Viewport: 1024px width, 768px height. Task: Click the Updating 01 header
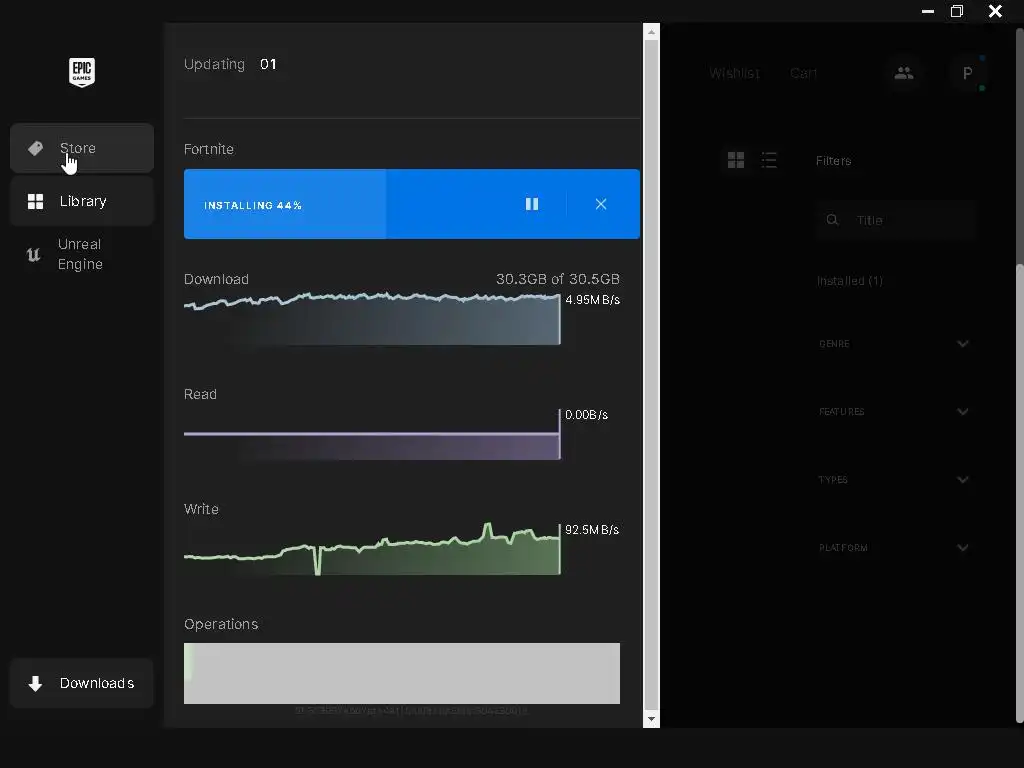click(230, 64)
